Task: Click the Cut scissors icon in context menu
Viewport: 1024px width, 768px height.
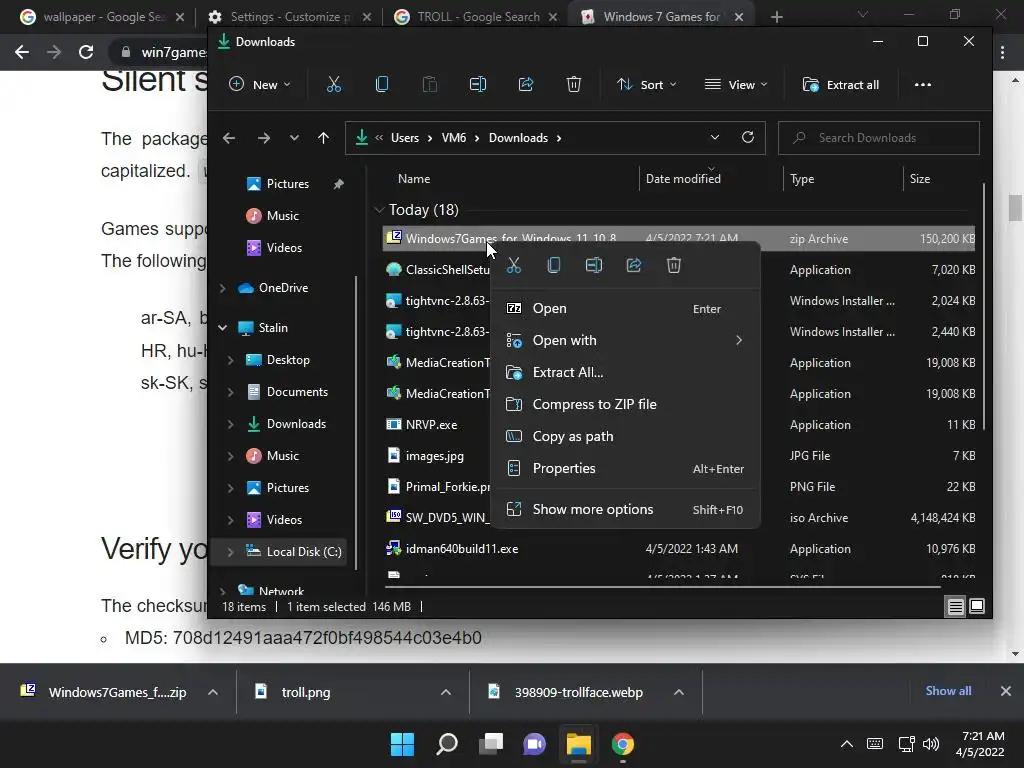Action: (x=514, y=265)
